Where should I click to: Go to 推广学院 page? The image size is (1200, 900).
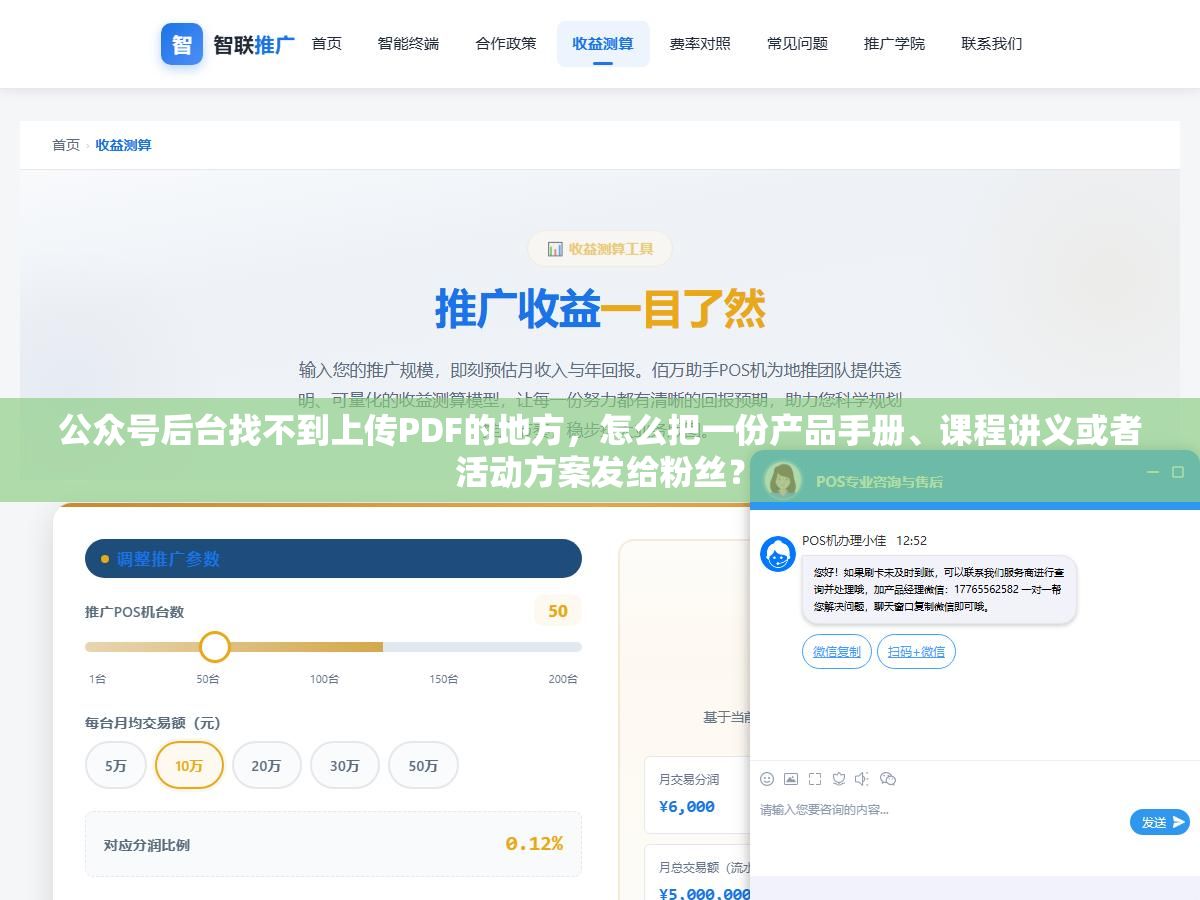[894, 44]
